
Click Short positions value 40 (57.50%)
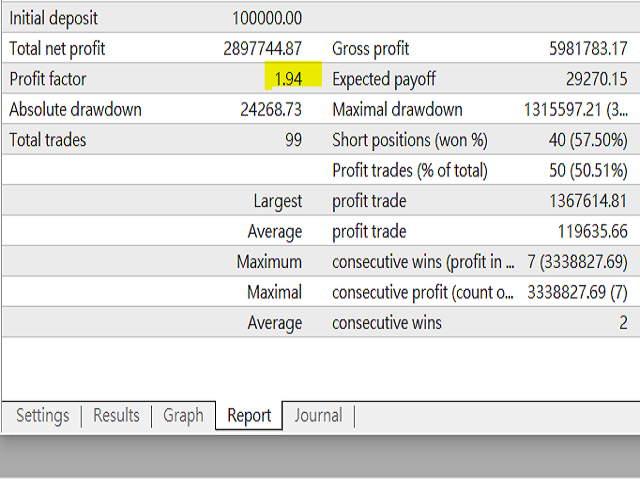coord(588,140)
